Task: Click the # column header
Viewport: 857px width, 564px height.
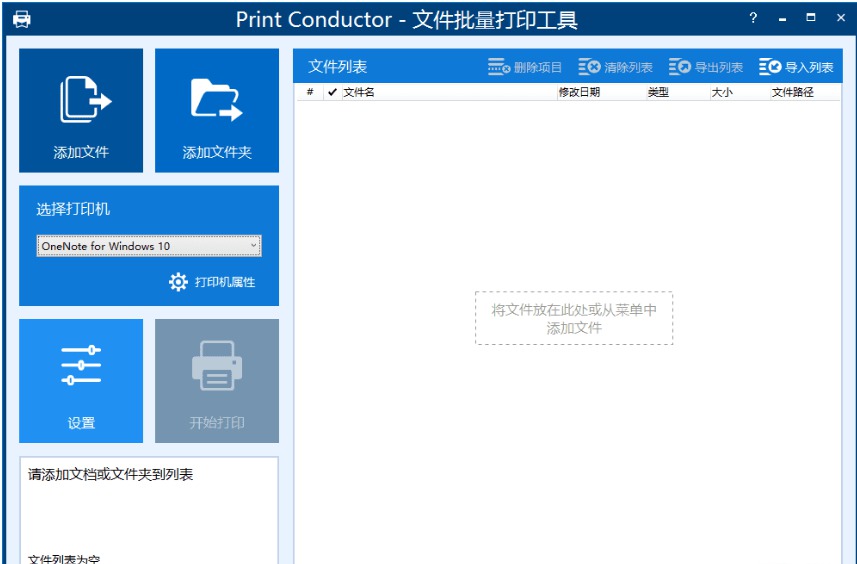Action: pos(310,92)
